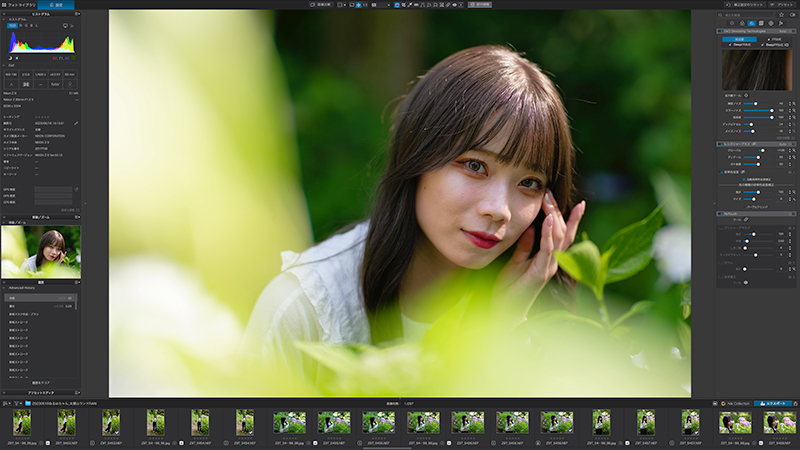Click the reset corrections button
800x450 pixels.
(x=745, y=5)
